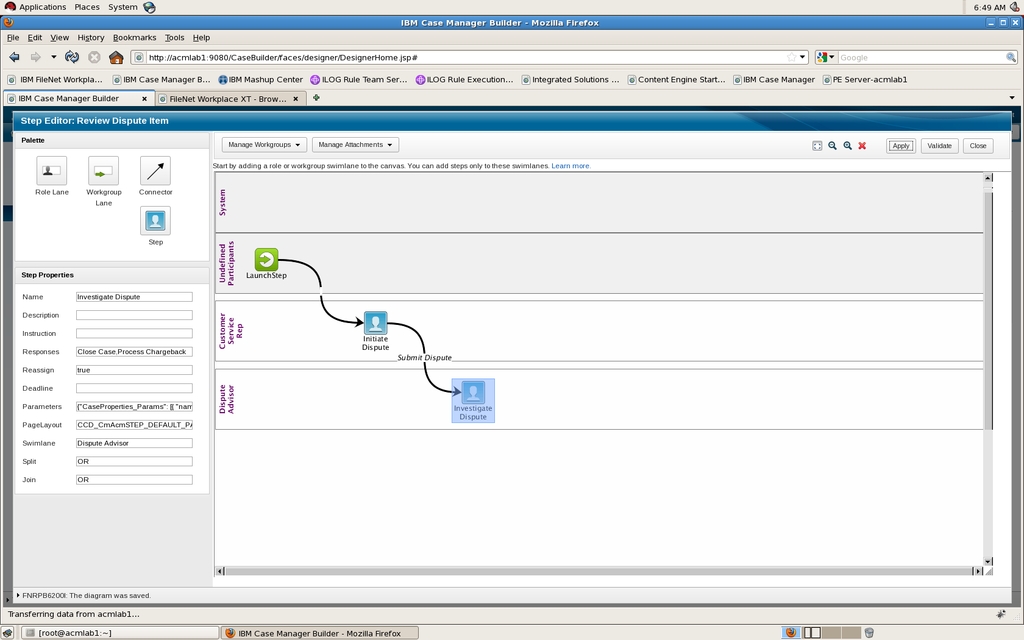Click the Description input field

[x=134, y=315]
